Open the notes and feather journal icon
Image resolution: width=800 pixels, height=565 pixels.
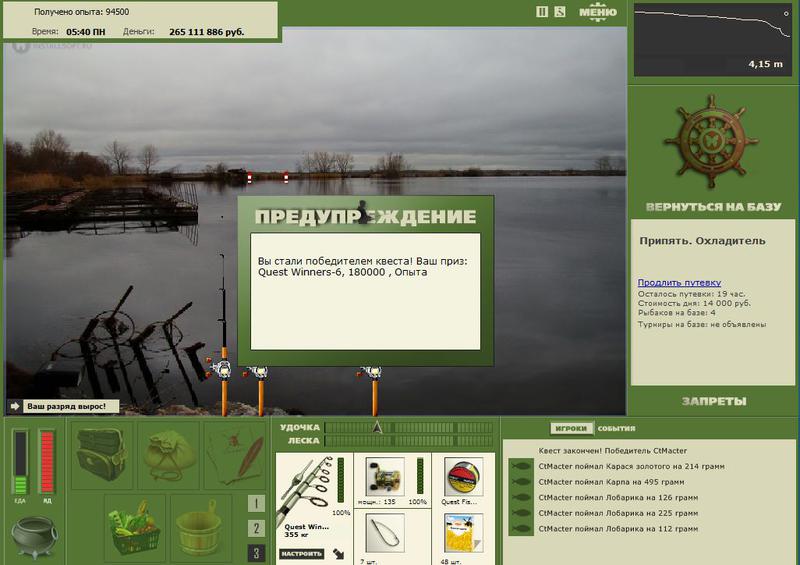click(x=235, y=454)
